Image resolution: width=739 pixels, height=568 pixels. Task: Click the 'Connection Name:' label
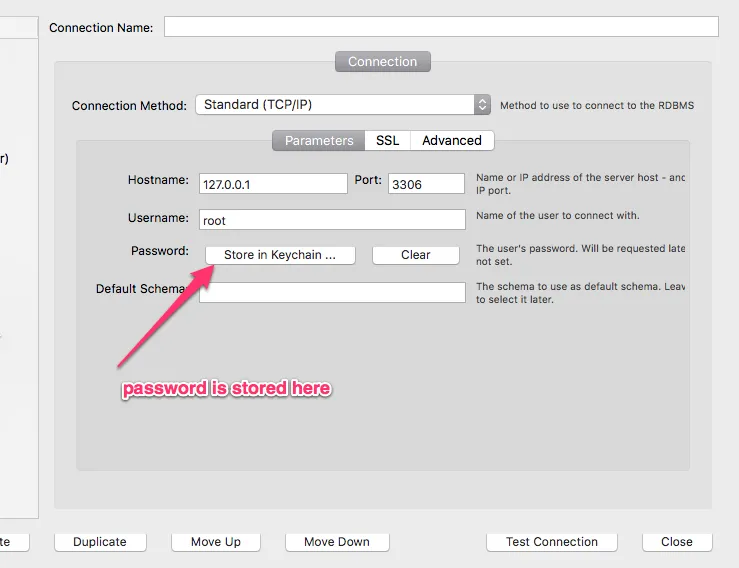pyautogui.click(x=101, y=28)
